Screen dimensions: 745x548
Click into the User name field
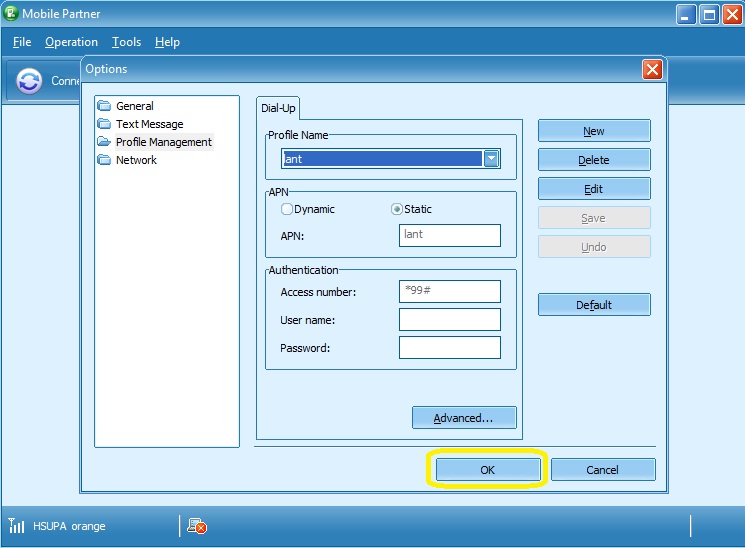point(449,320)
